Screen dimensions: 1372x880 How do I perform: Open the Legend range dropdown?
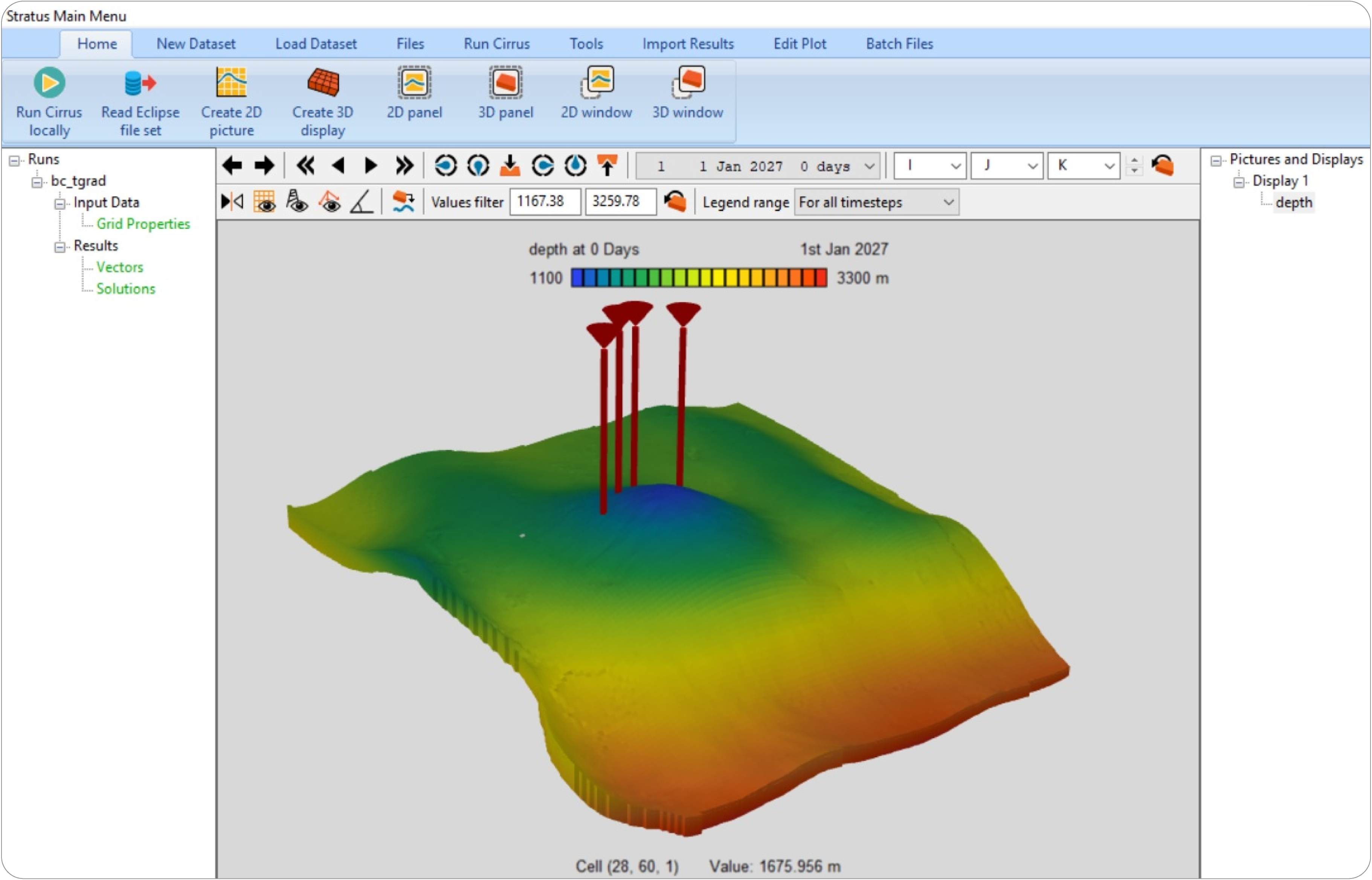[948, 202]
